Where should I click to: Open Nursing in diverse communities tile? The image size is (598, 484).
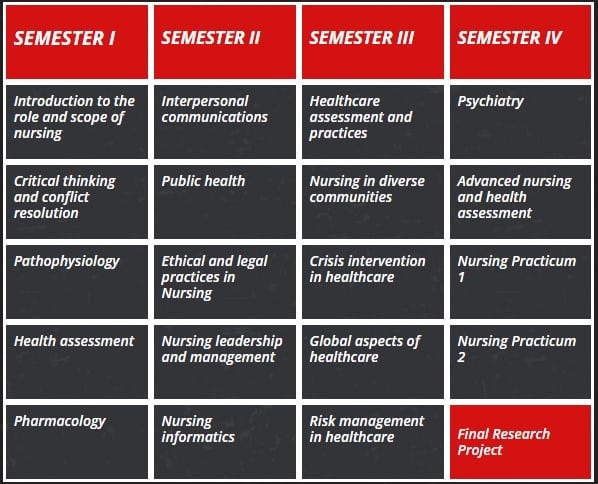373,202
